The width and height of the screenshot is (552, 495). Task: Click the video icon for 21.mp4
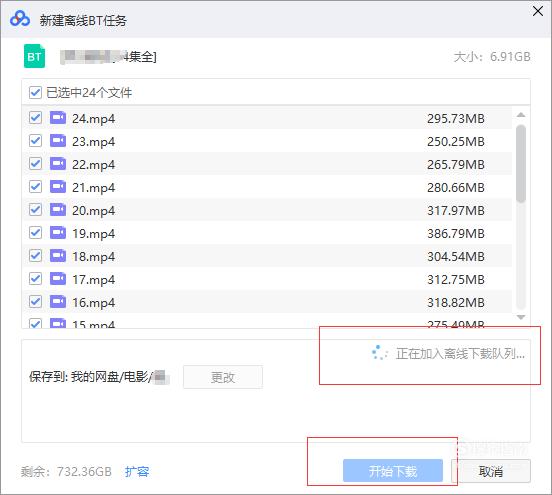(58, 187)
